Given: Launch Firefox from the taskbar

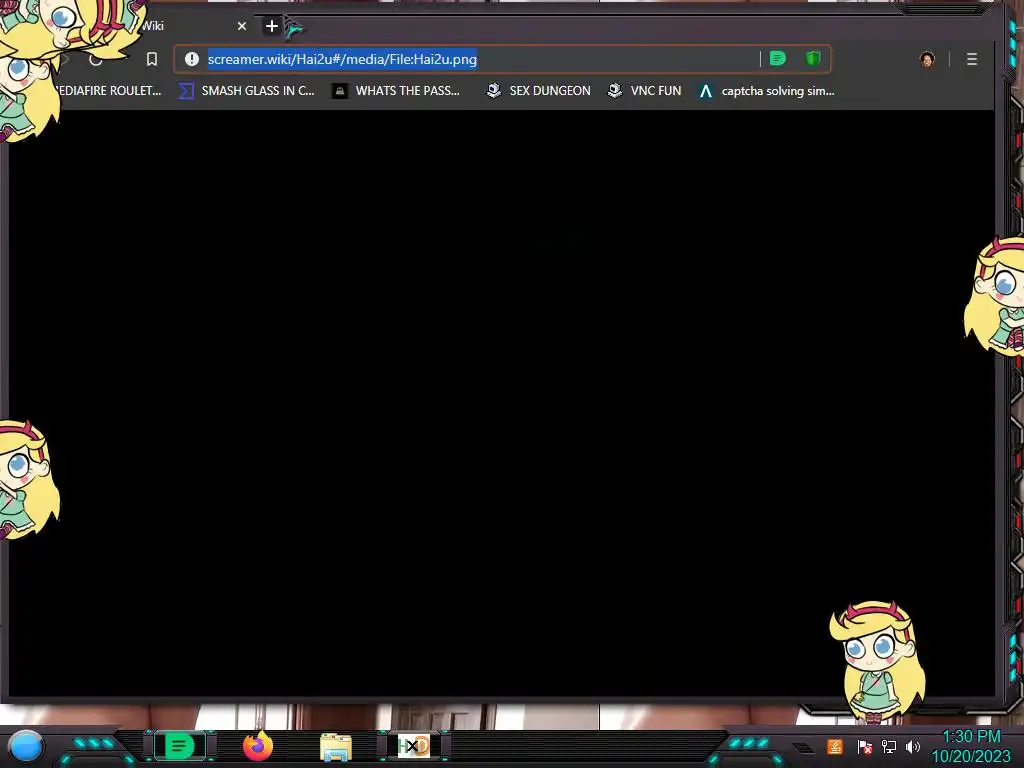Looking at the screenshot, I should pyautogui.click(x=258, y=746).
